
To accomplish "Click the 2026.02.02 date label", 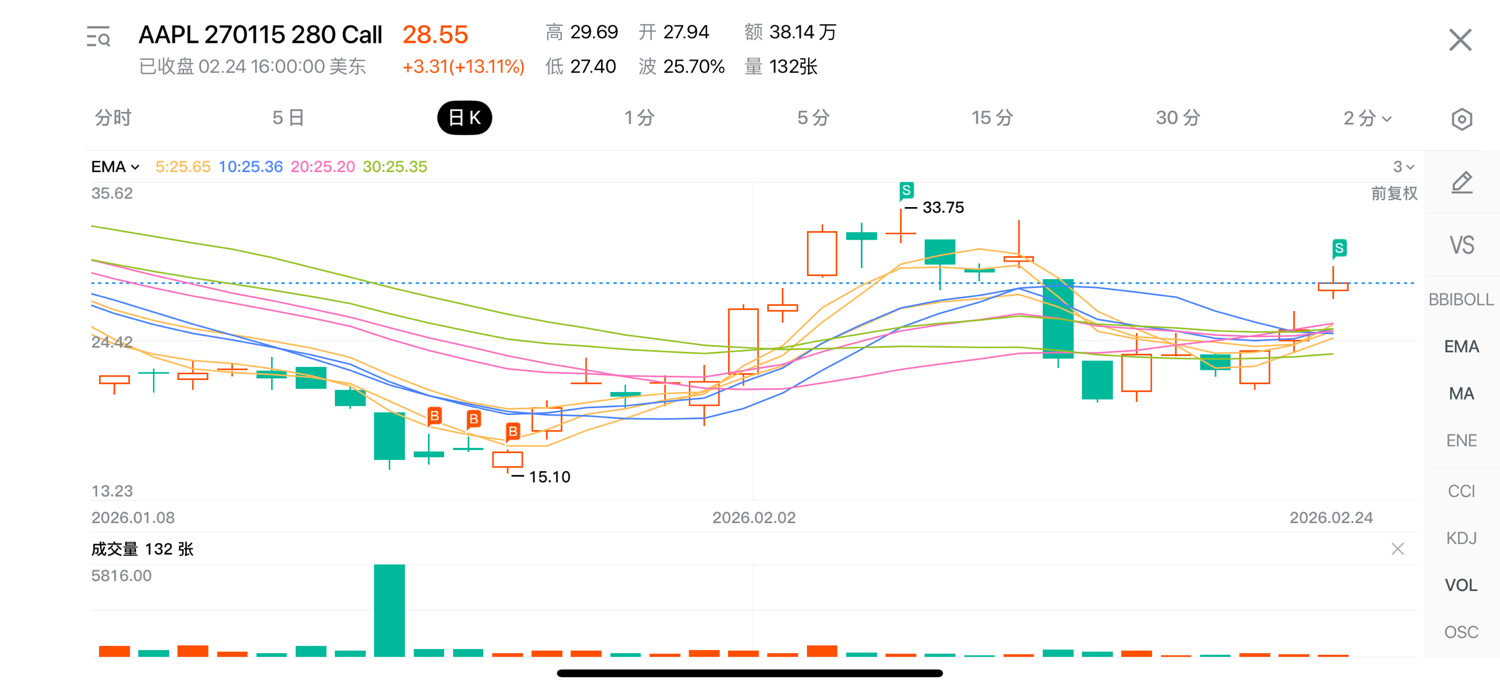I will tap(754, 517).
